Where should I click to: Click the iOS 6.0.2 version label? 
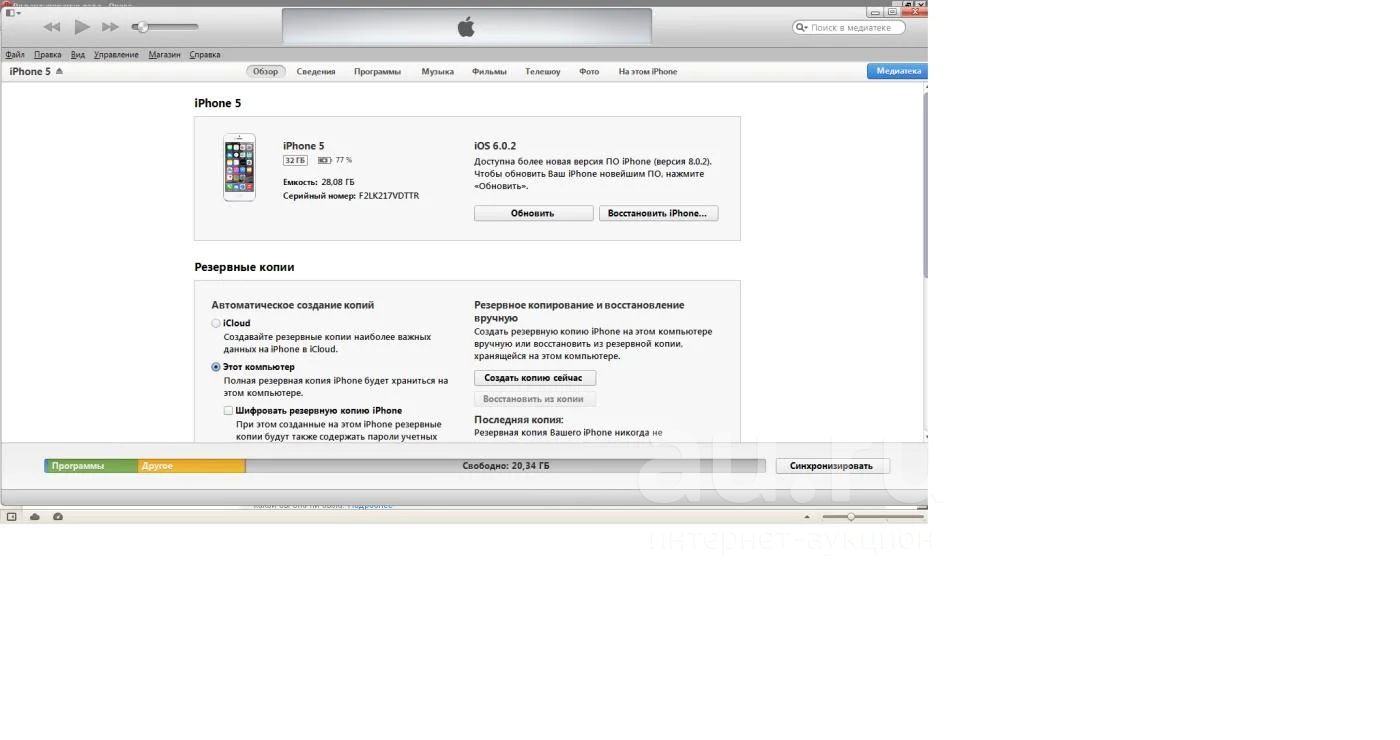[495, 146]
